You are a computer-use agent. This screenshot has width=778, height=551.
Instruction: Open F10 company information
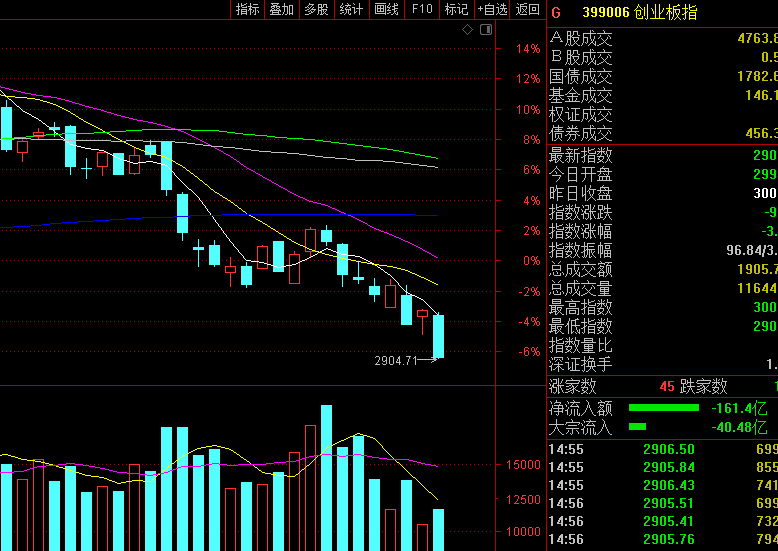click(x=422, y=10)
